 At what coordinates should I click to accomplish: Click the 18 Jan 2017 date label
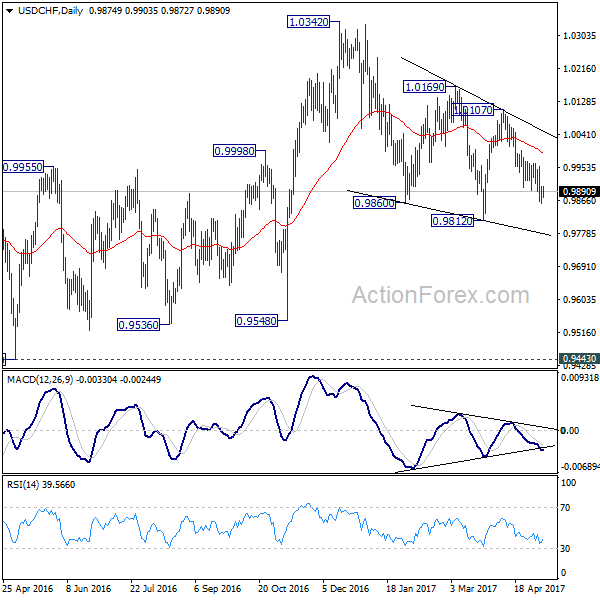[411, 588]
